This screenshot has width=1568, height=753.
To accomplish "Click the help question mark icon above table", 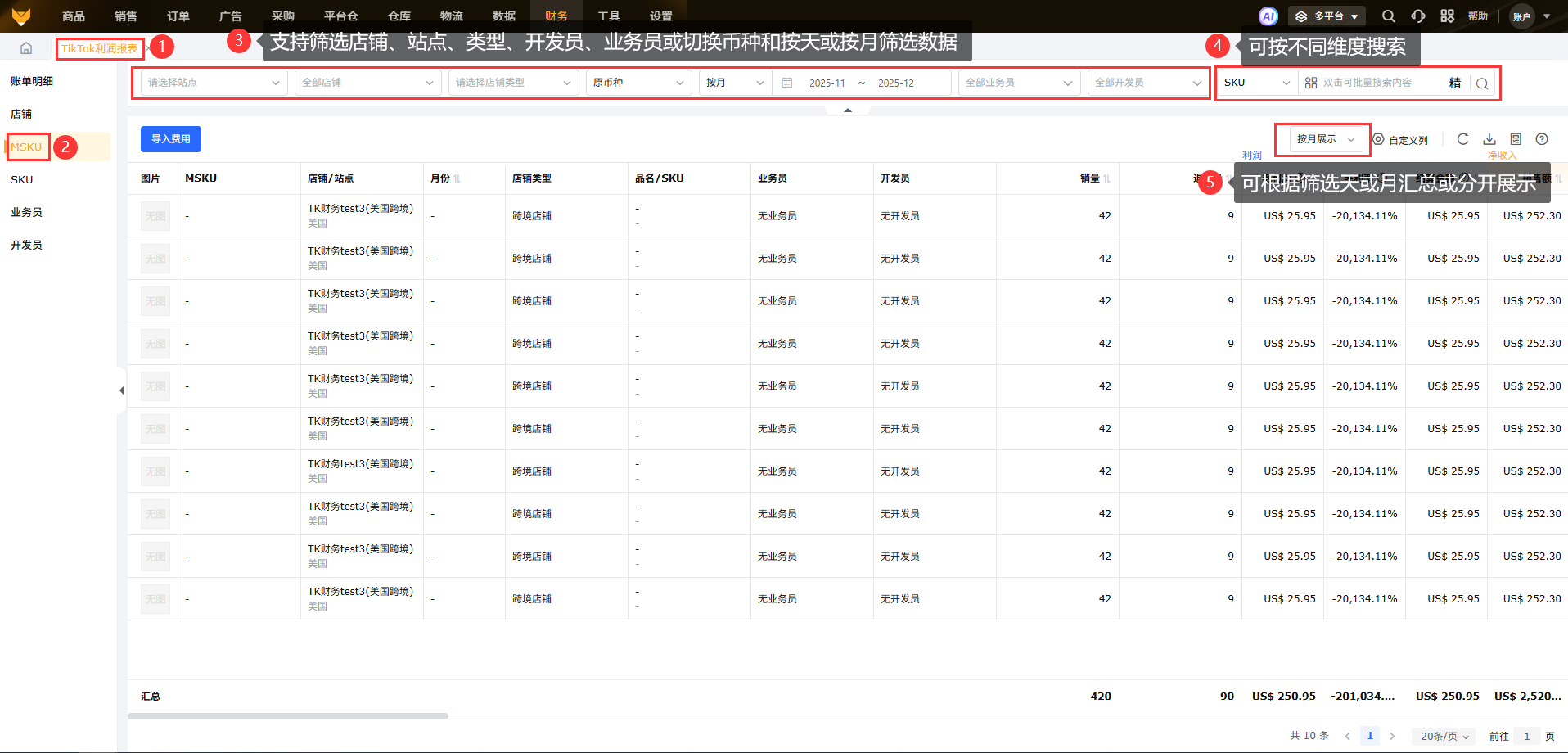I will (x=1542, y=139).
